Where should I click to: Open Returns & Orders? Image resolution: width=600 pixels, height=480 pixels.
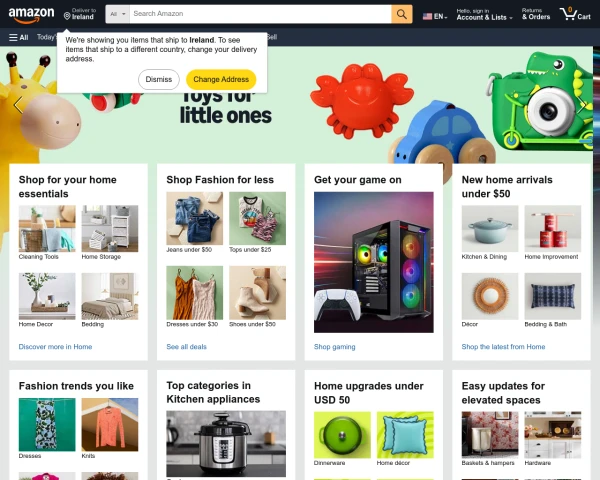click(x=536, y=14)
